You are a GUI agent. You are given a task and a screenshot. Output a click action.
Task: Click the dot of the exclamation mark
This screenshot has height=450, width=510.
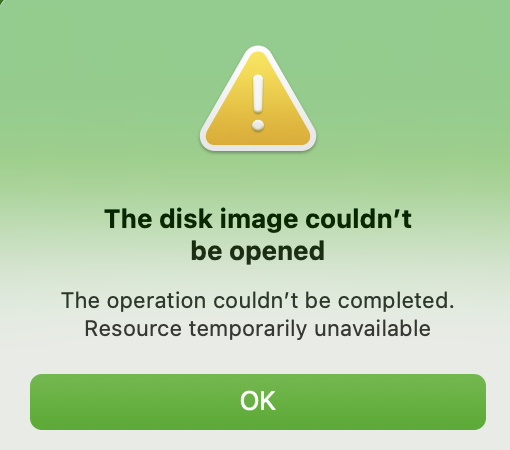pos(258,126)
